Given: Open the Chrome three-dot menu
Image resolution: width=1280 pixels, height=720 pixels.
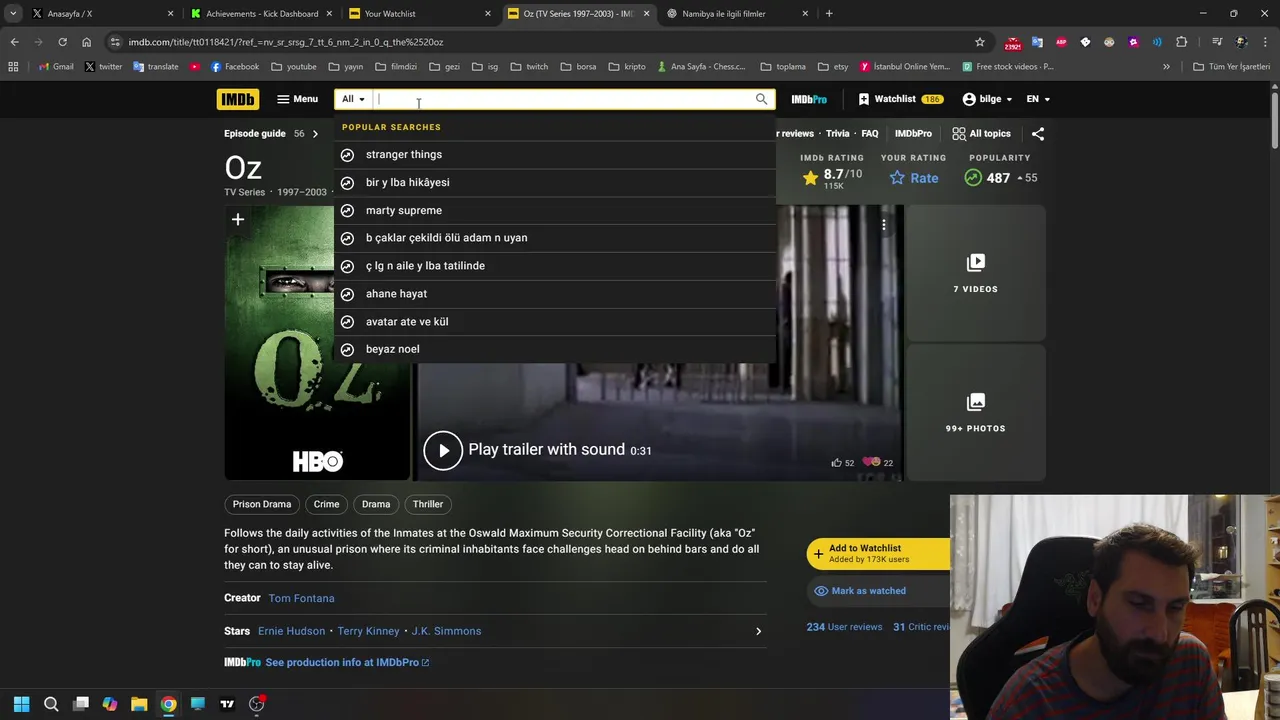Looking at the screenshot, I should pyautogui.click(x=1266, y=42).
